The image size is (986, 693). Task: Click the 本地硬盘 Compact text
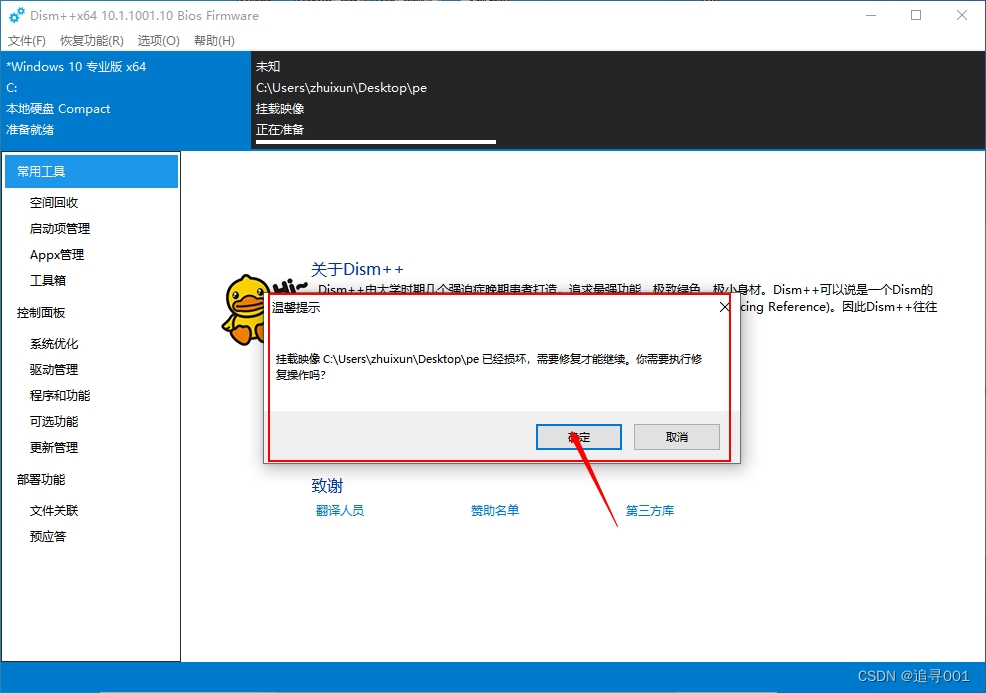pos(58,109)
